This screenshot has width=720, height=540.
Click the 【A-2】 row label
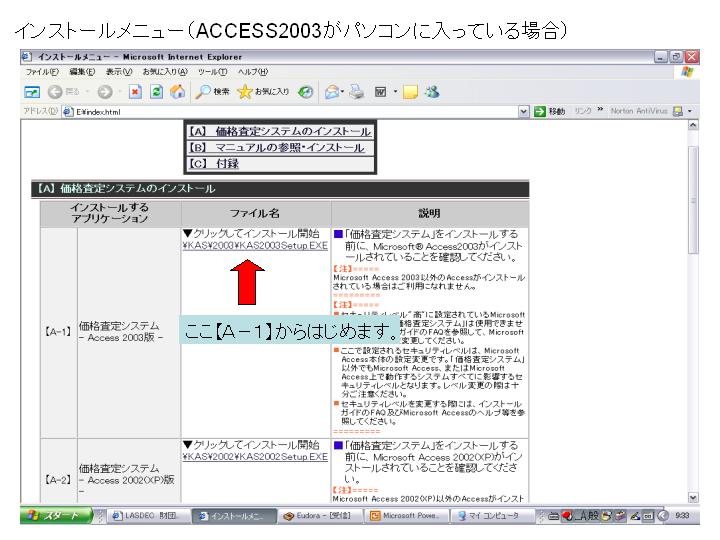[x=58, y=480]
